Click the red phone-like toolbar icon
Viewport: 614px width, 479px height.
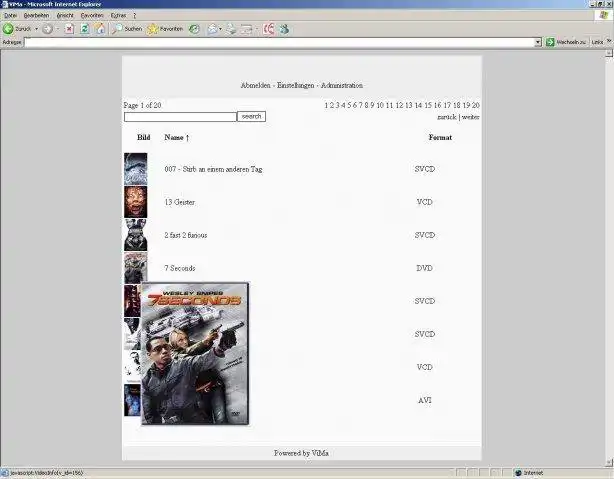click(269, 29)
